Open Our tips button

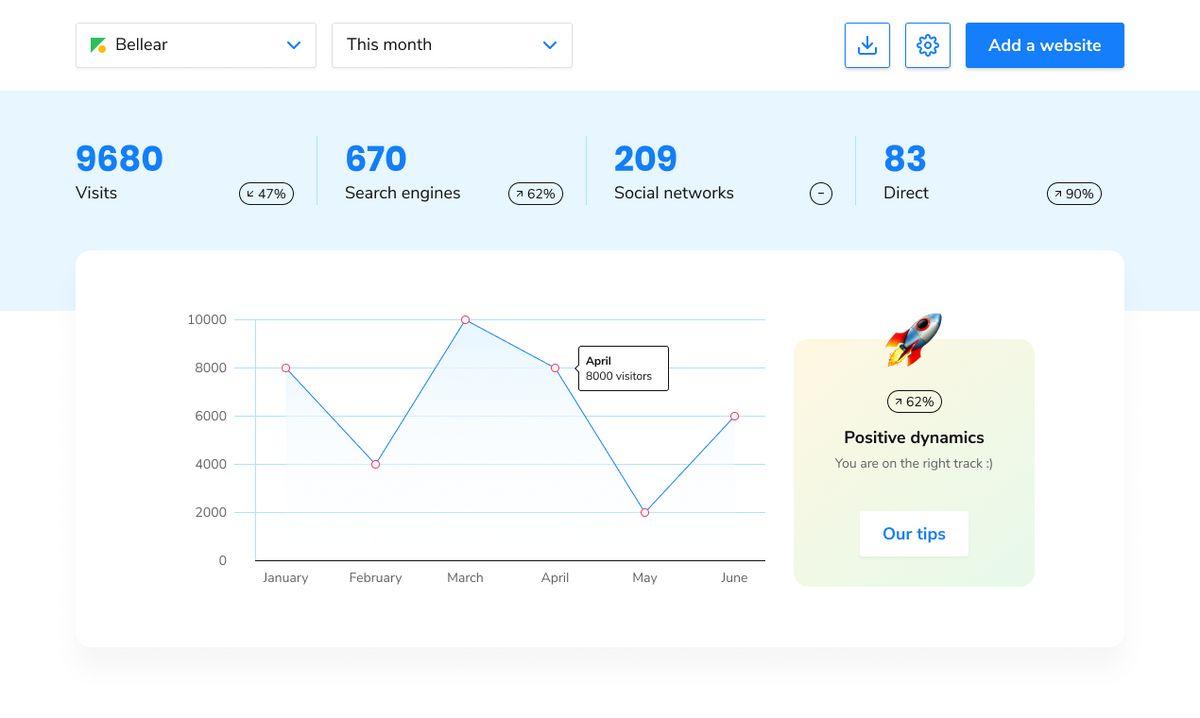914,534
